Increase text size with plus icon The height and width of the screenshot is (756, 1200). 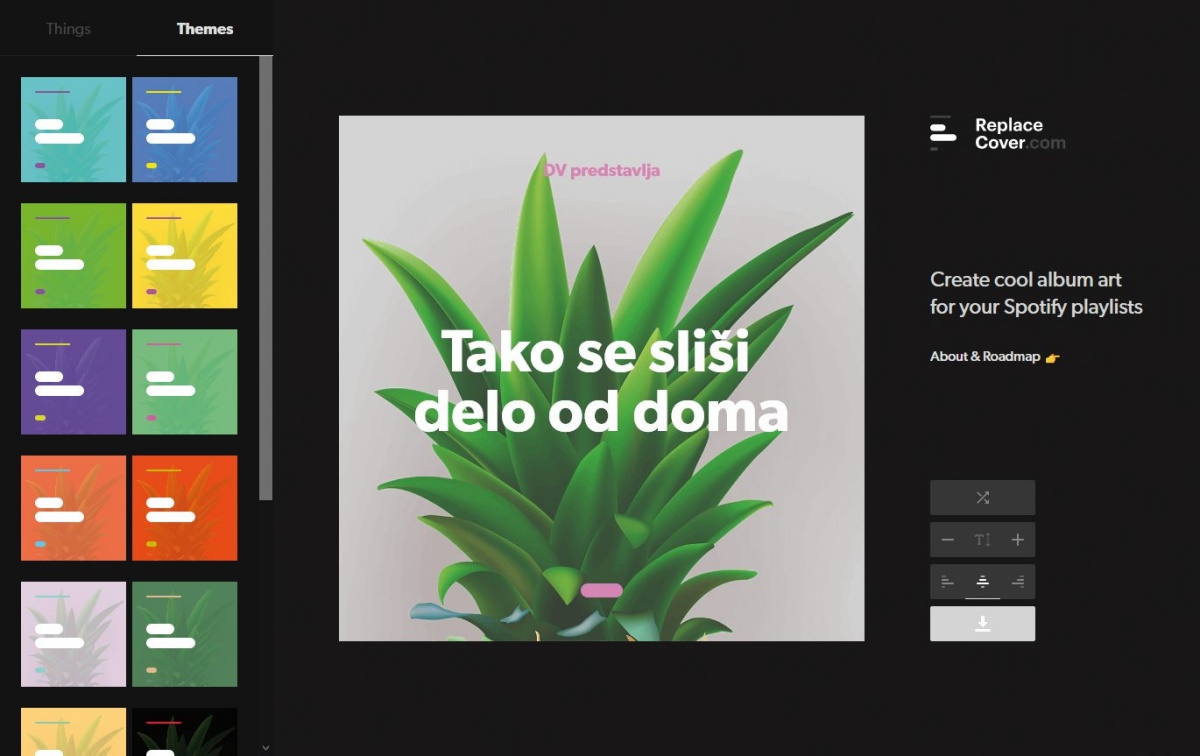click(x=1017, y=540)
